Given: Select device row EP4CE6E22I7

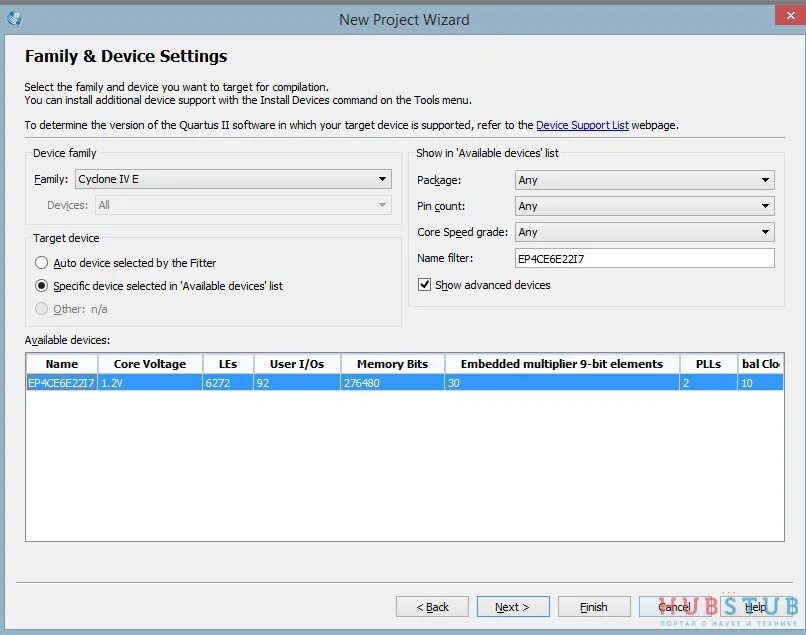Looking at the screenshot, I should (x=405, y=383).
